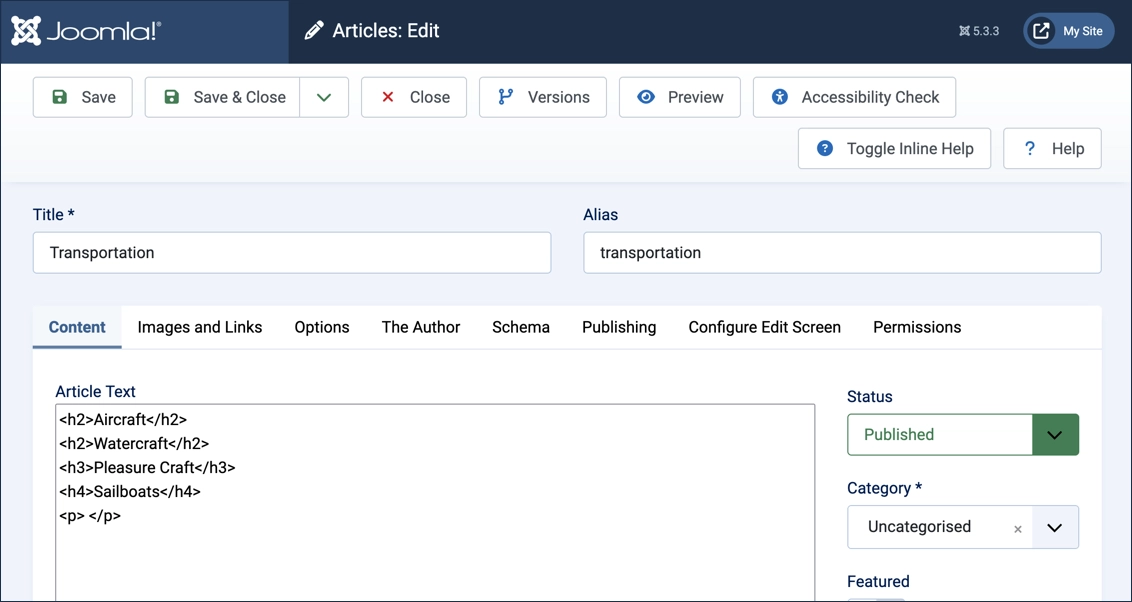Select the green Status dropdown arrow control
This screenshot has width=1132, height=602.
tap(1055, 434)
